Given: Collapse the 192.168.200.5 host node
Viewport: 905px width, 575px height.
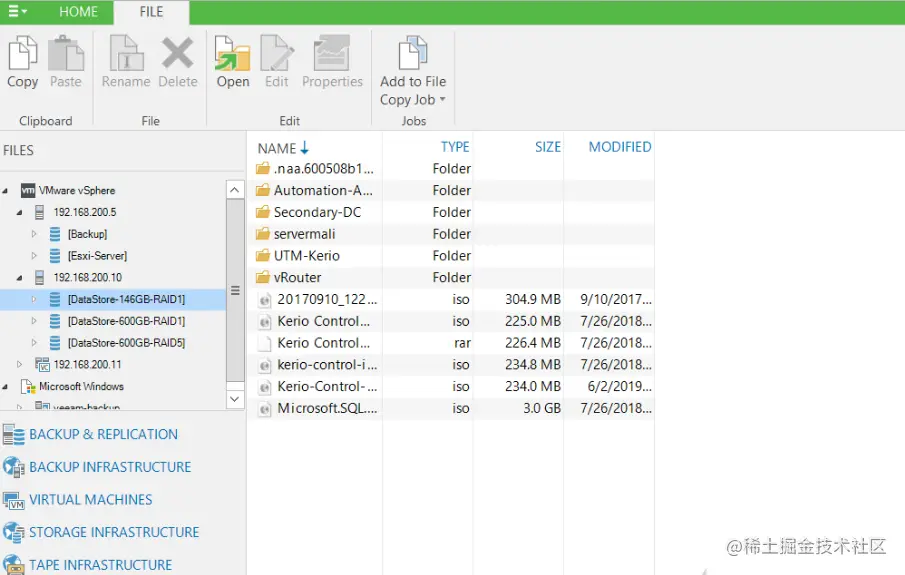Looking at the screenshot, I should 20,213.
